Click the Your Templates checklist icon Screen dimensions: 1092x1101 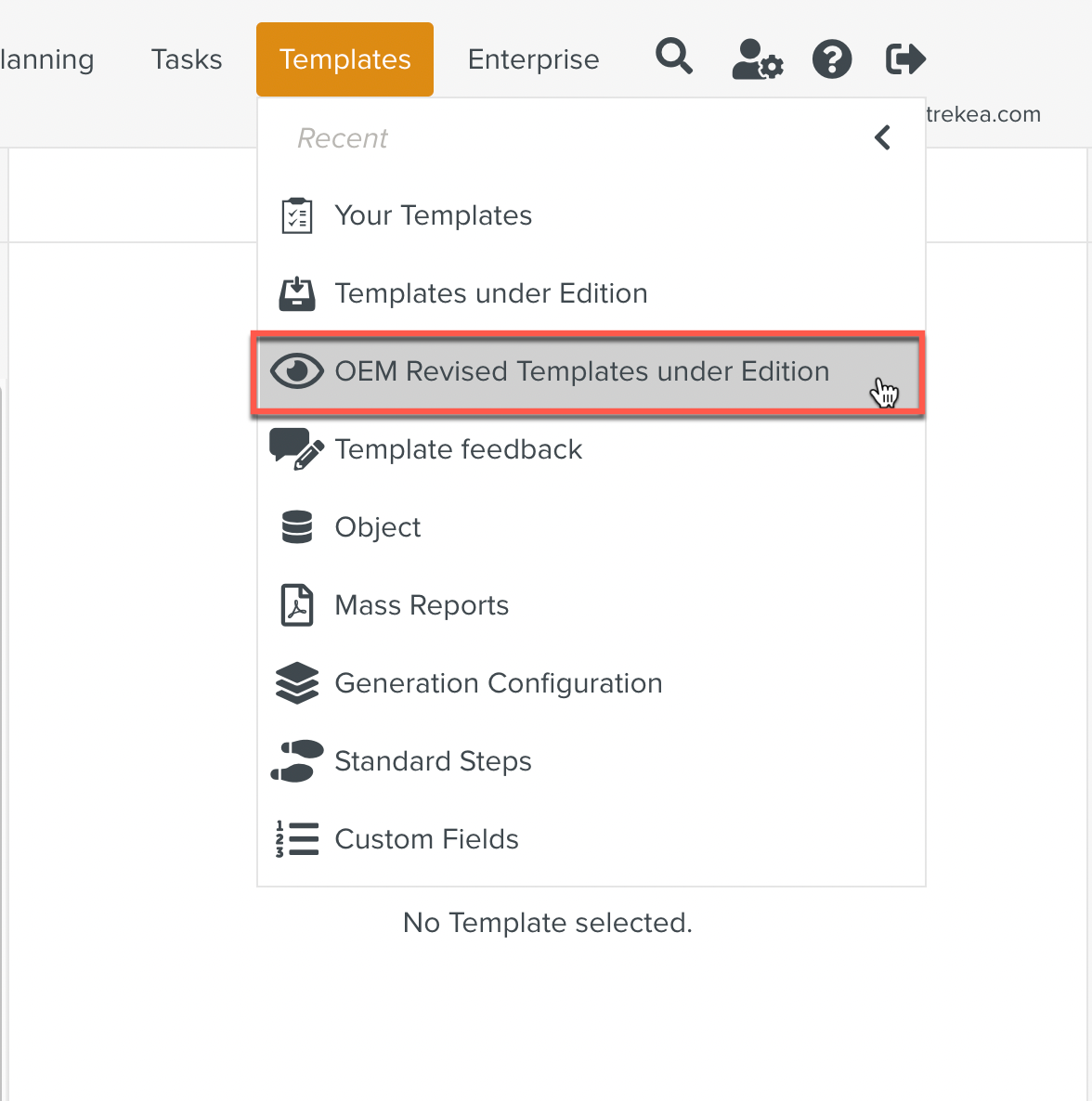[297, 215]
